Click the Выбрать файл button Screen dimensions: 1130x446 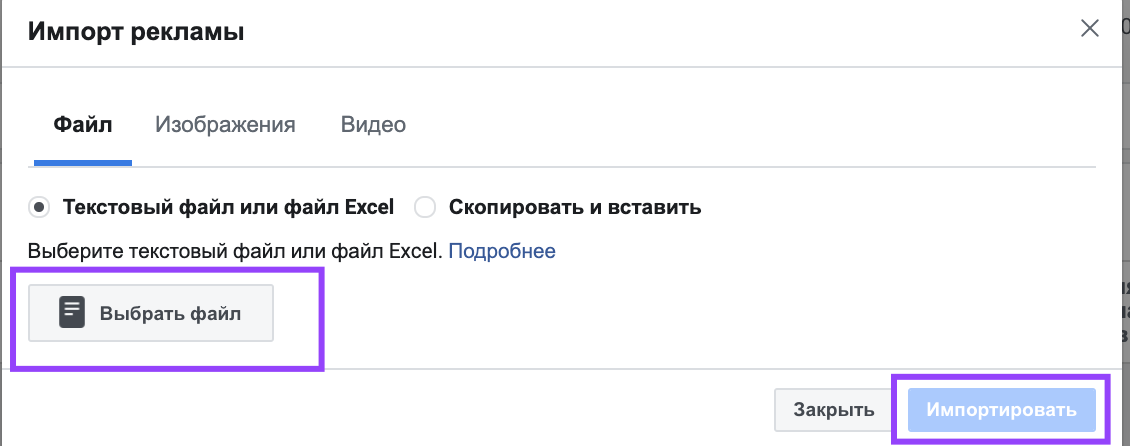coord(151,313)
